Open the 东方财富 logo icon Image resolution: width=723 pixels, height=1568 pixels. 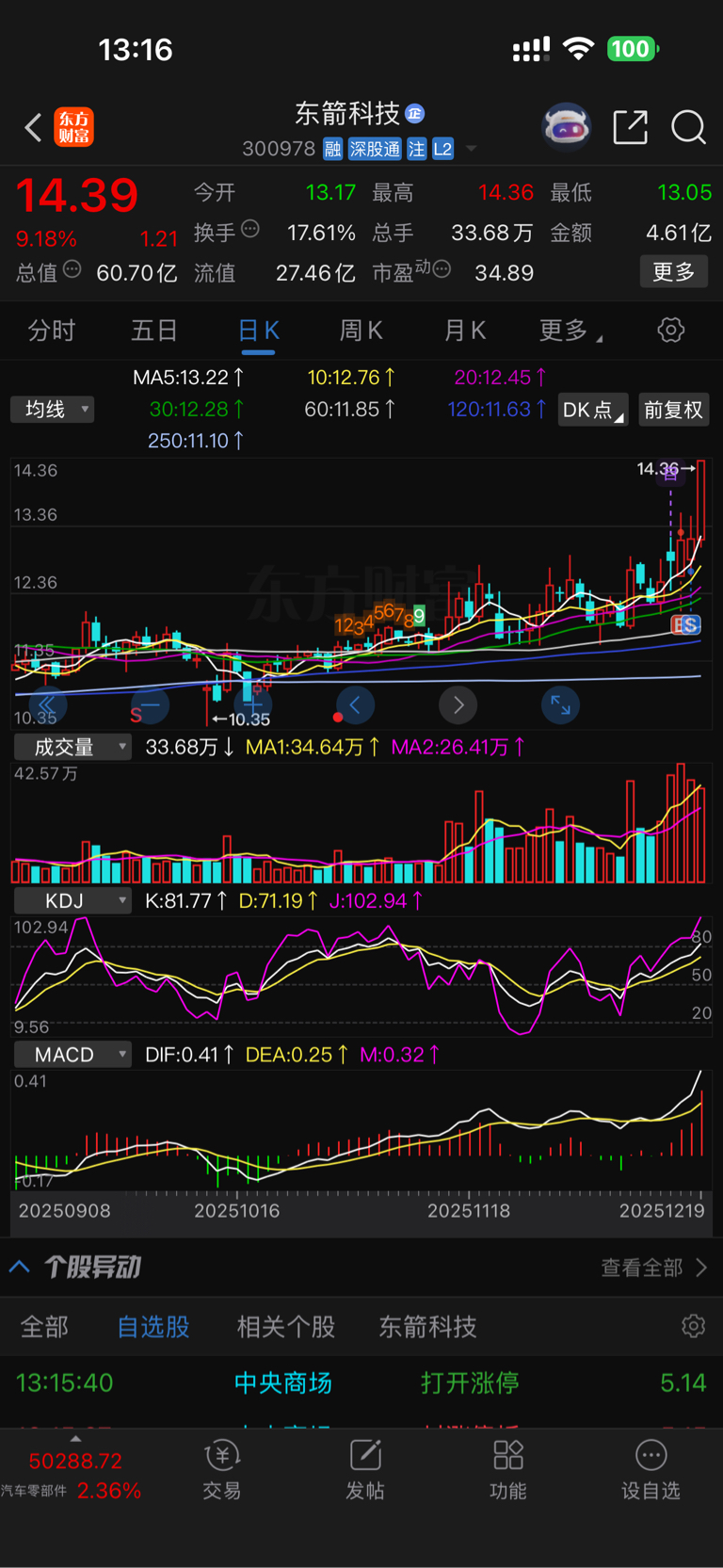pyautogui.click(x=74, y=127)
